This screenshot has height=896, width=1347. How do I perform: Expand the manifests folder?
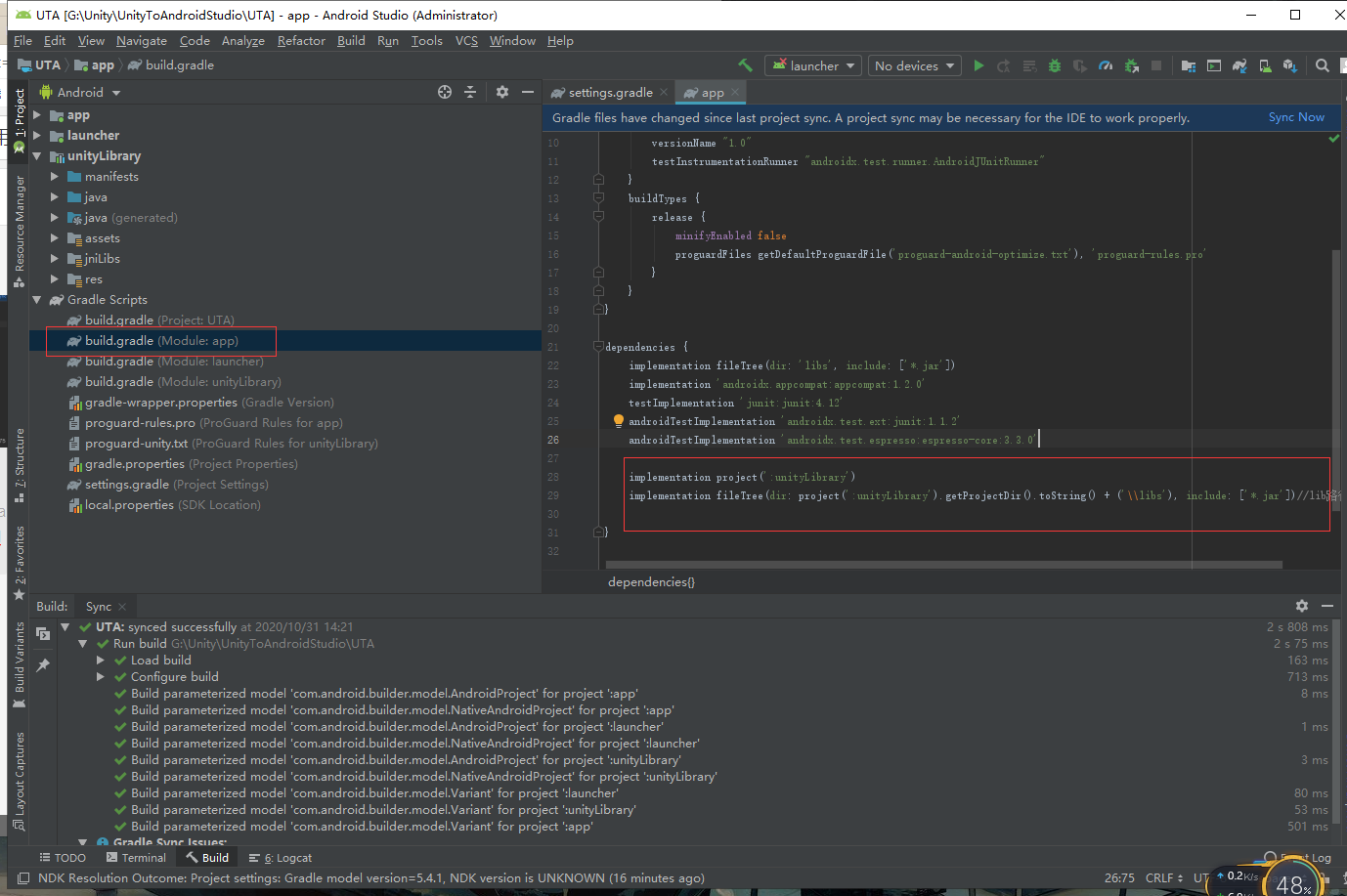pyautogui.click(x=55, y=177)
